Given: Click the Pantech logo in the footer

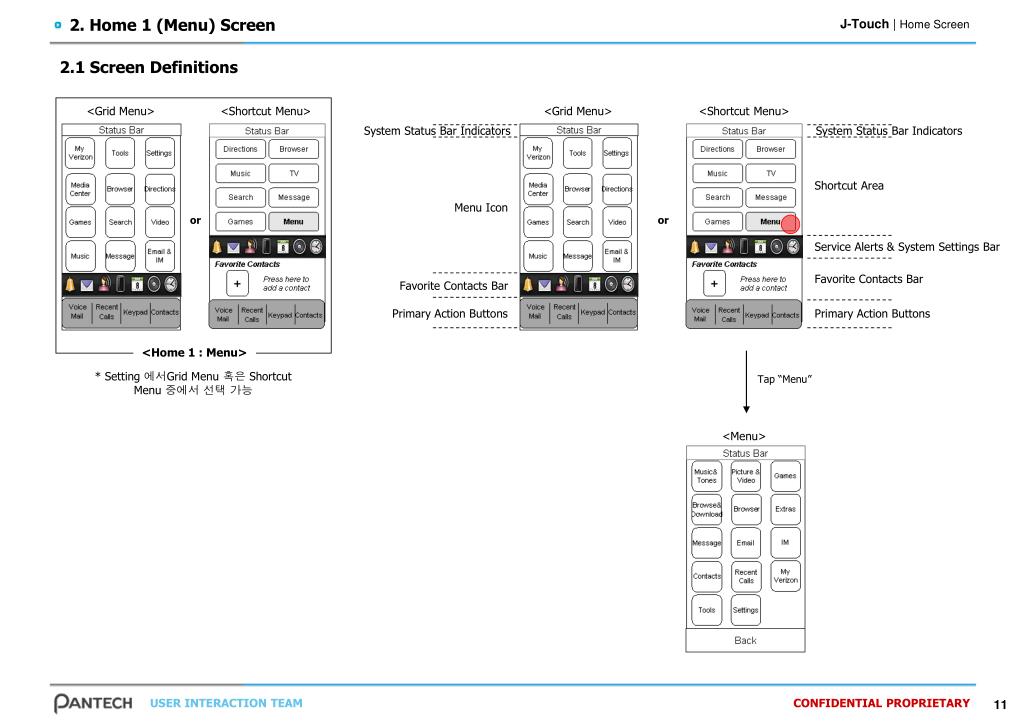Looking at the screenshot, I should point(93,703).
